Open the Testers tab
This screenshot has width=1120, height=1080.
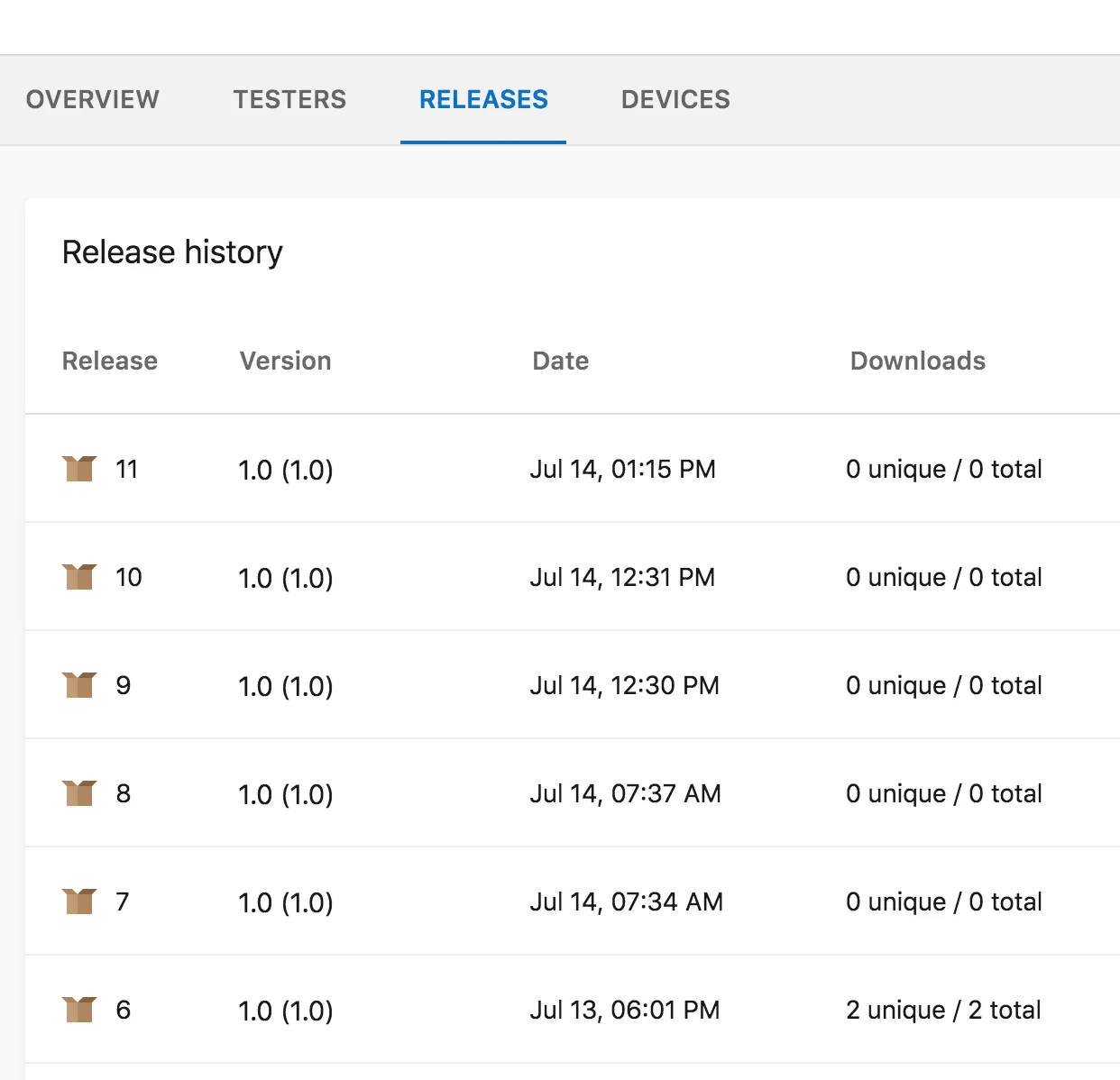(289, 99)
